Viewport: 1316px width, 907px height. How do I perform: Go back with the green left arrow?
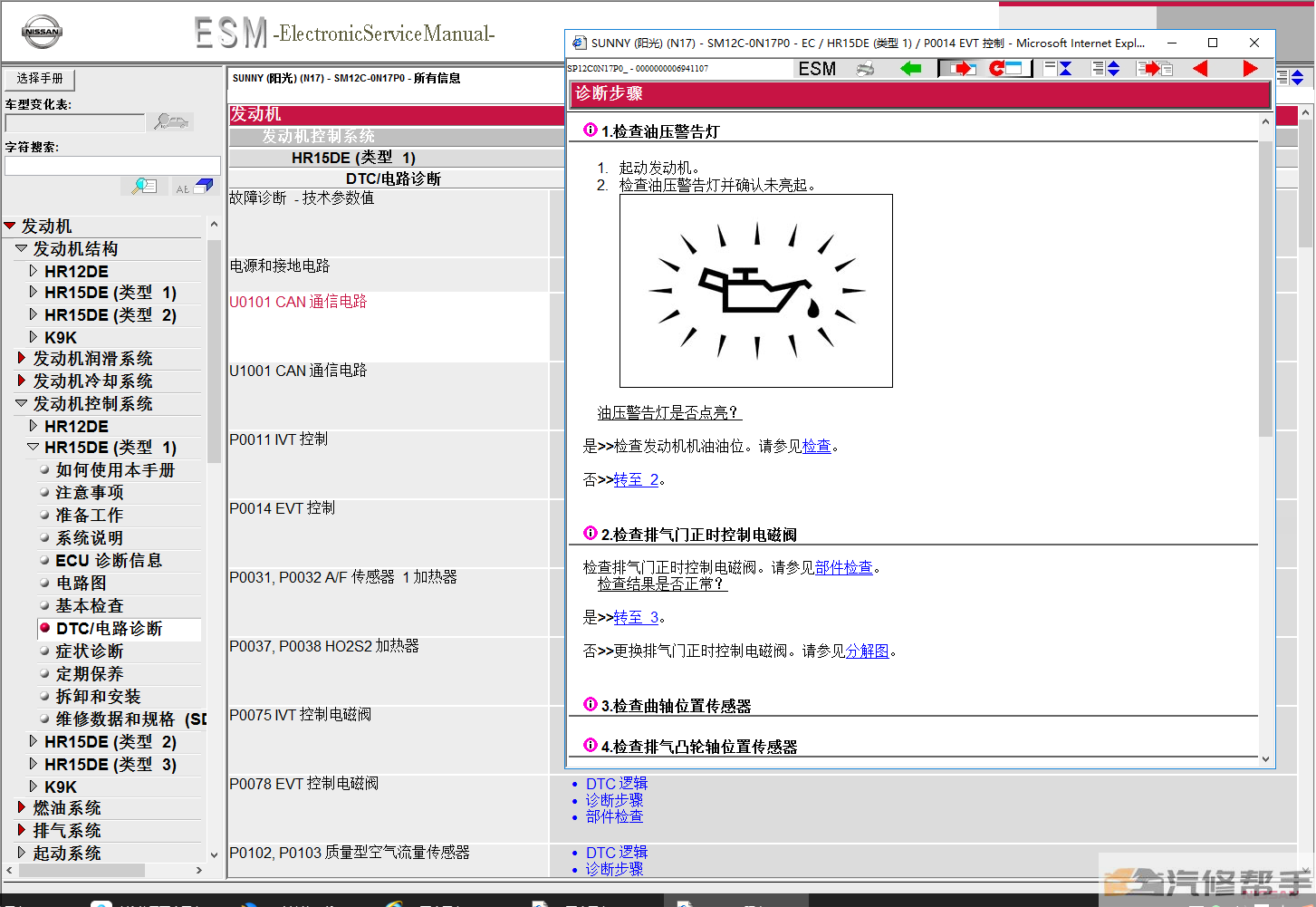[911, 69]
